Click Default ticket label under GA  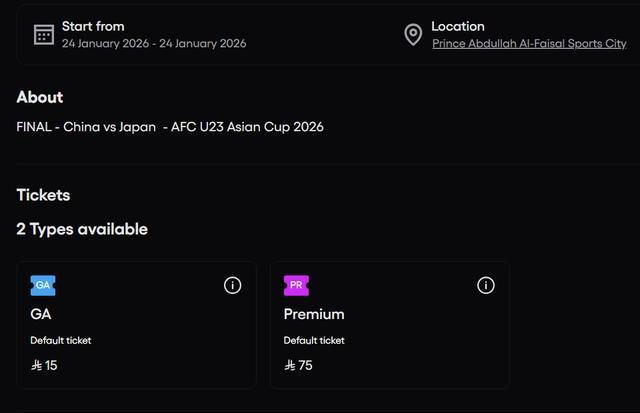[x=61, y=341]
